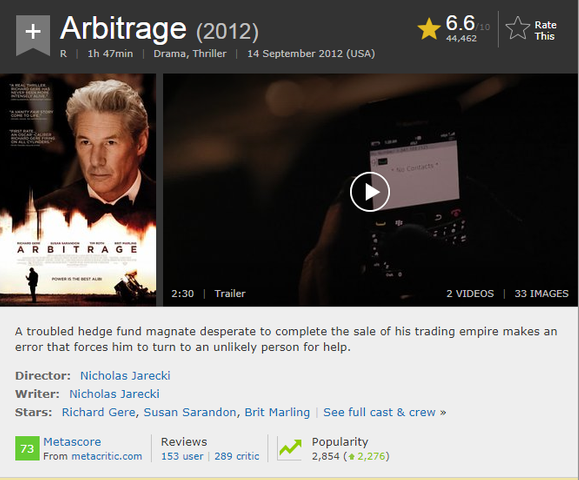Open the Metascore link
Screen dimensions: 579x480
[72, 442]
